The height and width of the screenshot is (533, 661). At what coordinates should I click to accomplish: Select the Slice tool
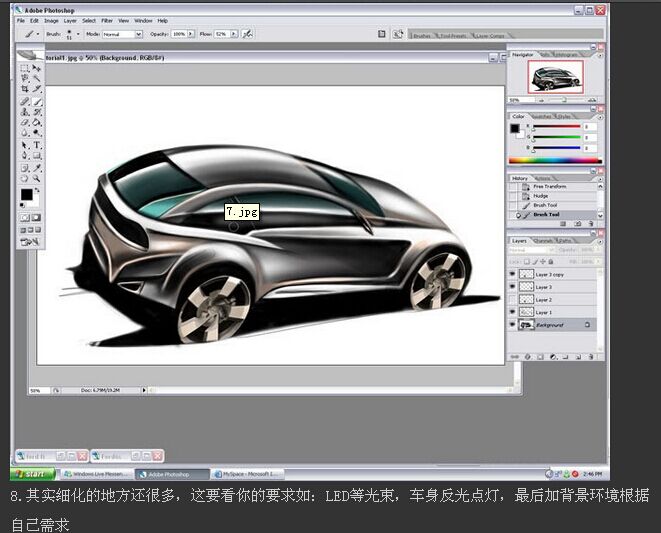click(37, 89)
